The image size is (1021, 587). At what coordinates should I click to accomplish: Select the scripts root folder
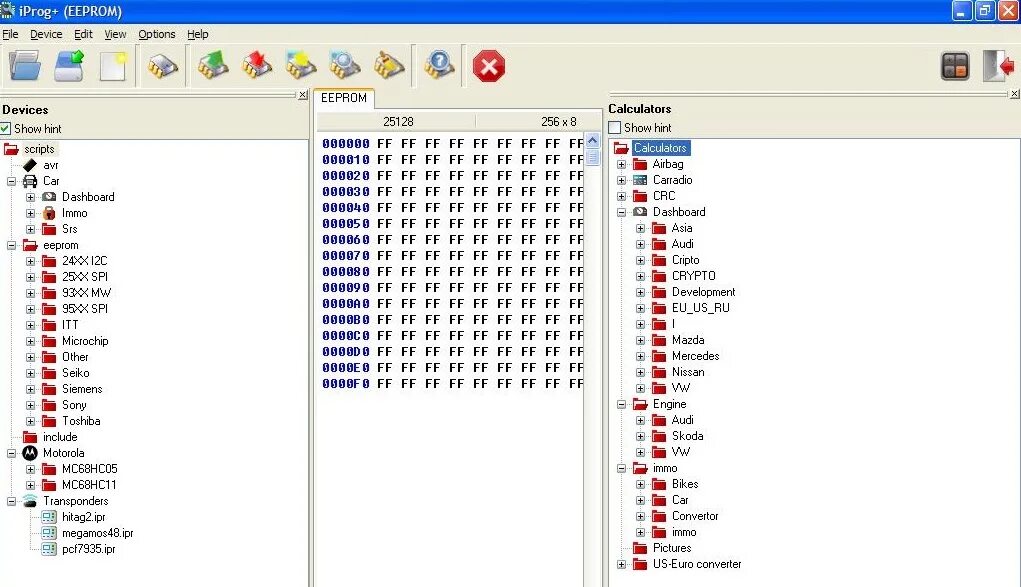(x=39, y=149)
